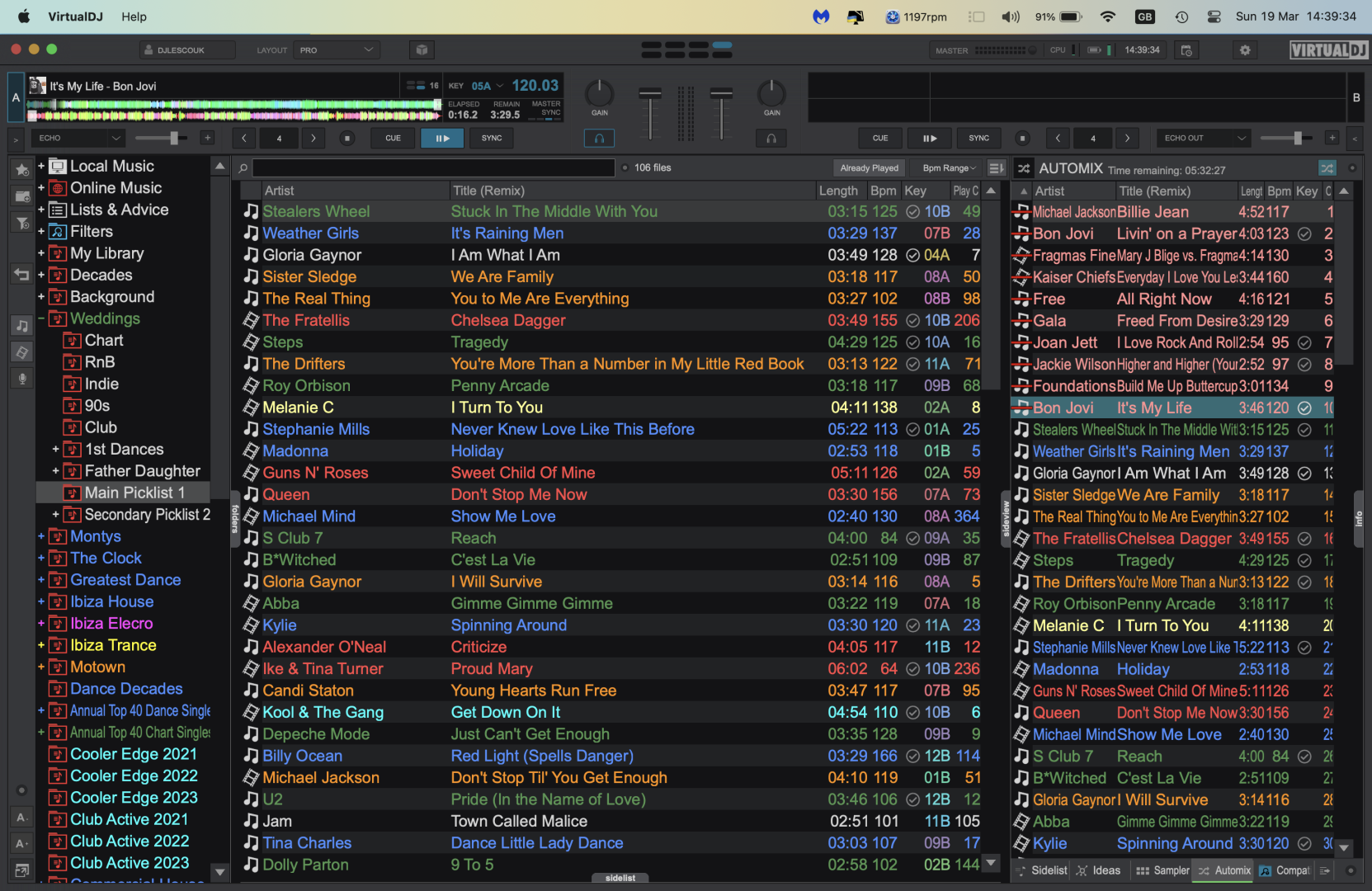Open deck A ECHO effect dropdown
The image size is (1372, 891).
point(78,138)
